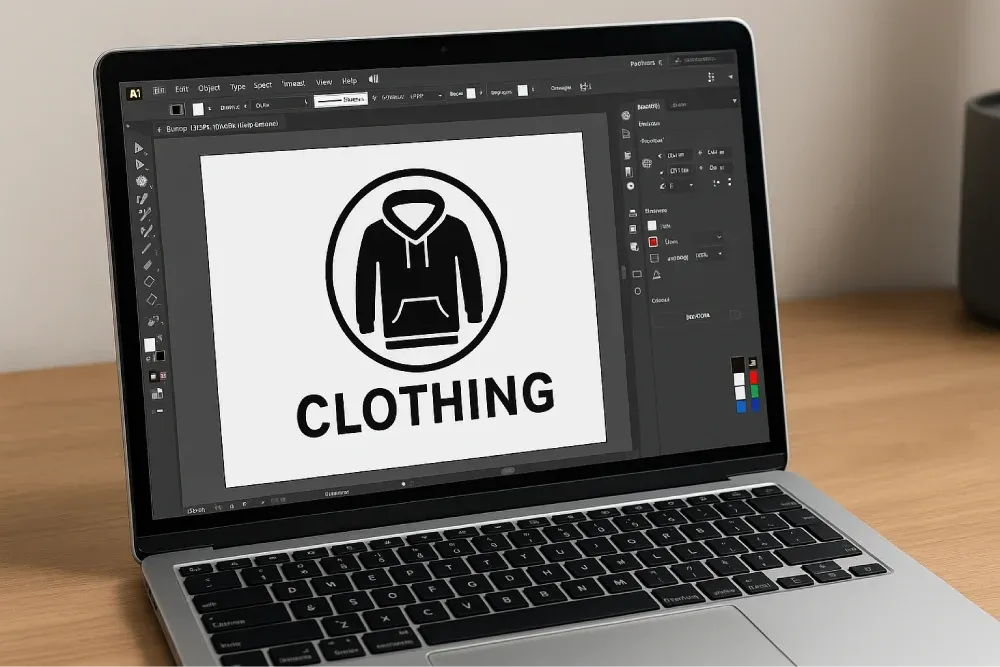The image size is (1000, 667).
Task: Open the blend mode dropdown in the panel
Action: 718,238
